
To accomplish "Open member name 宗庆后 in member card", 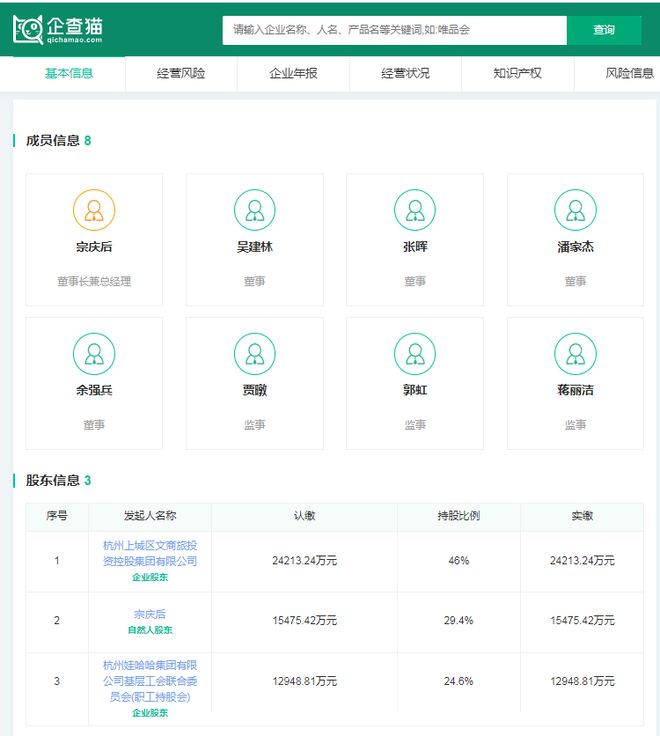I will 94,247.
